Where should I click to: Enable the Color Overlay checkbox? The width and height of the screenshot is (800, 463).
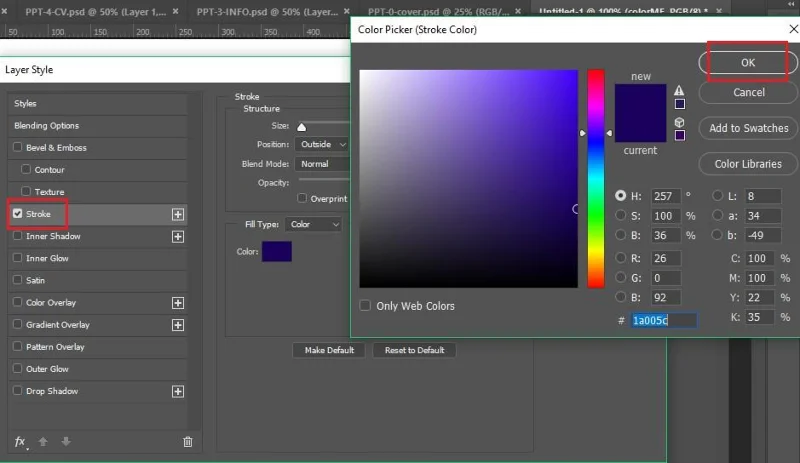pyautogui.click(x=18, y=302)
